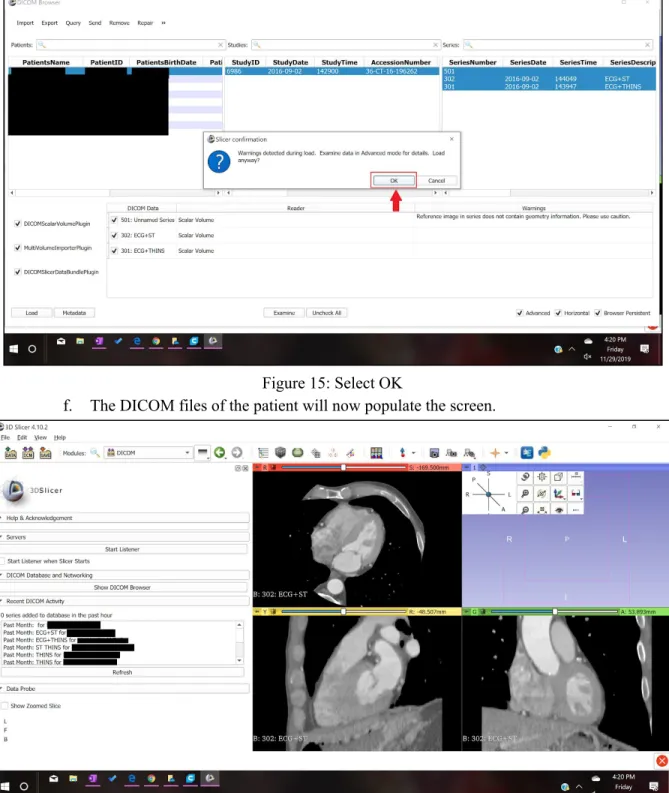
Task: Collapse Recent DICOM Activity section
Action: (x=124, y=601)
